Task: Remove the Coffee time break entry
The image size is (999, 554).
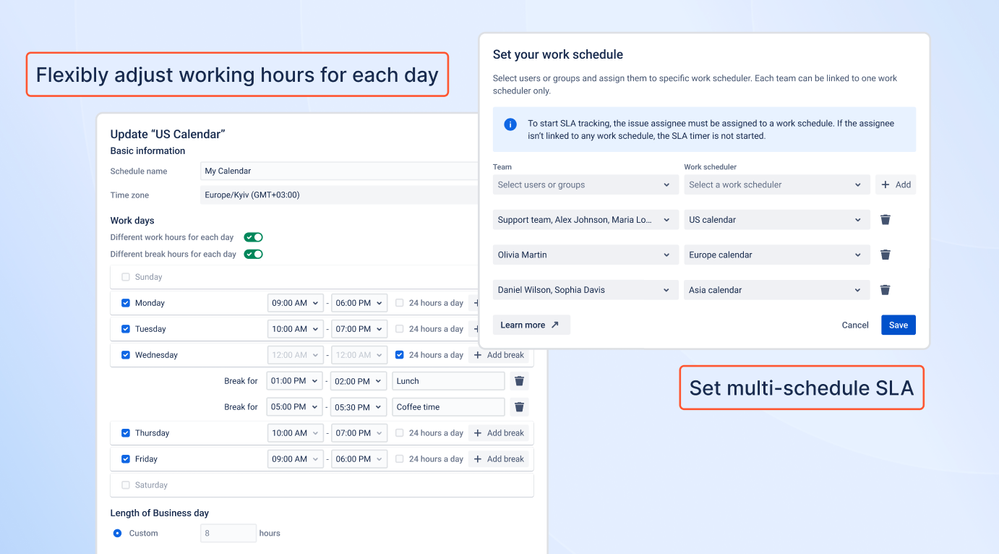Action: [x=519, y=407]
